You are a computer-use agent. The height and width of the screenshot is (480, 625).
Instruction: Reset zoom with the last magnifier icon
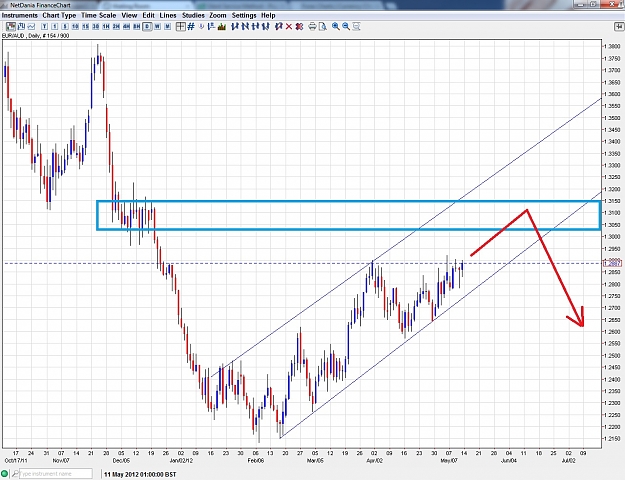[x=356, y=26]
